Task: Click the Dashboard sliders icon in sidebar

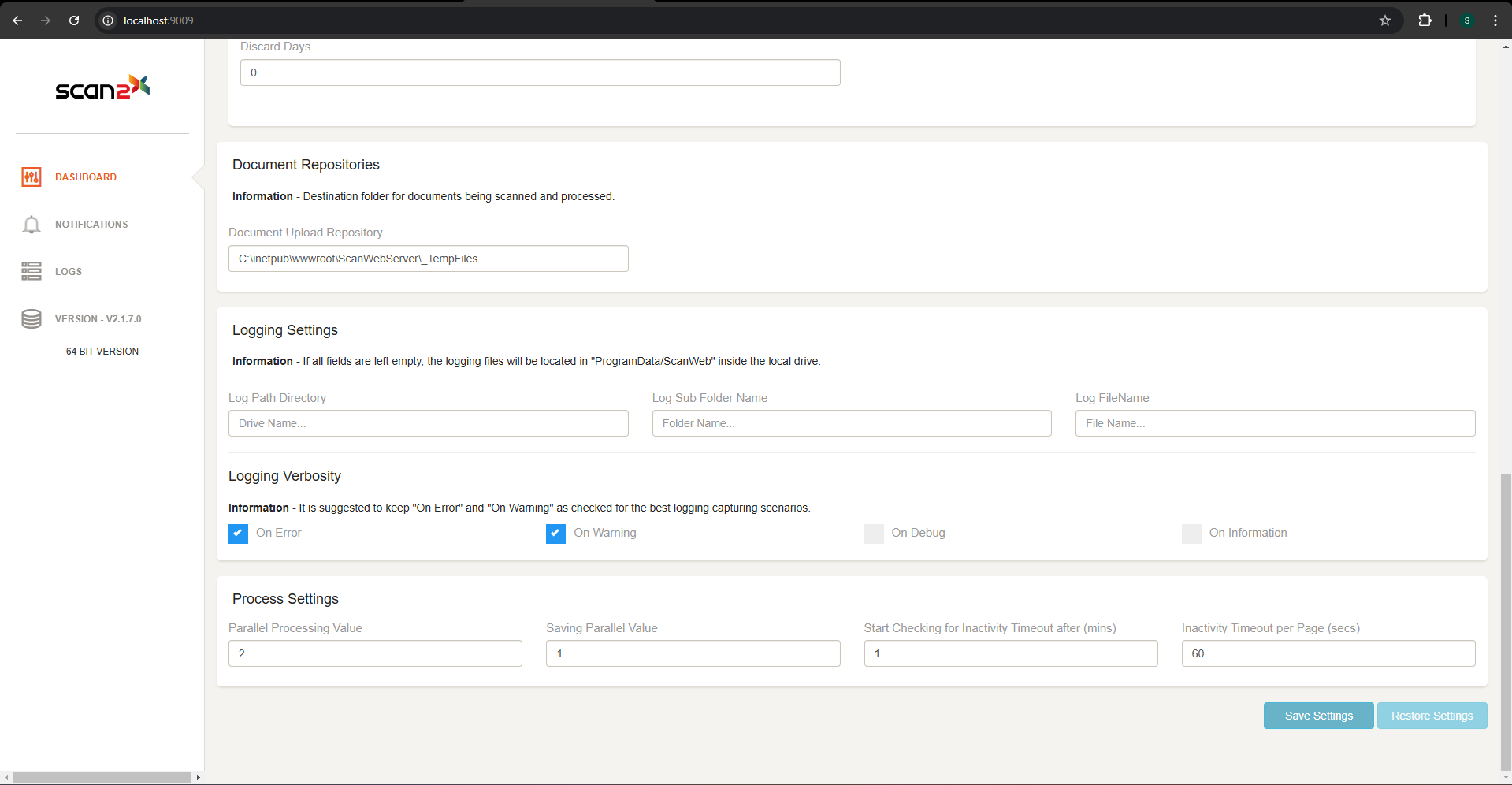Action: coord(32,177)
